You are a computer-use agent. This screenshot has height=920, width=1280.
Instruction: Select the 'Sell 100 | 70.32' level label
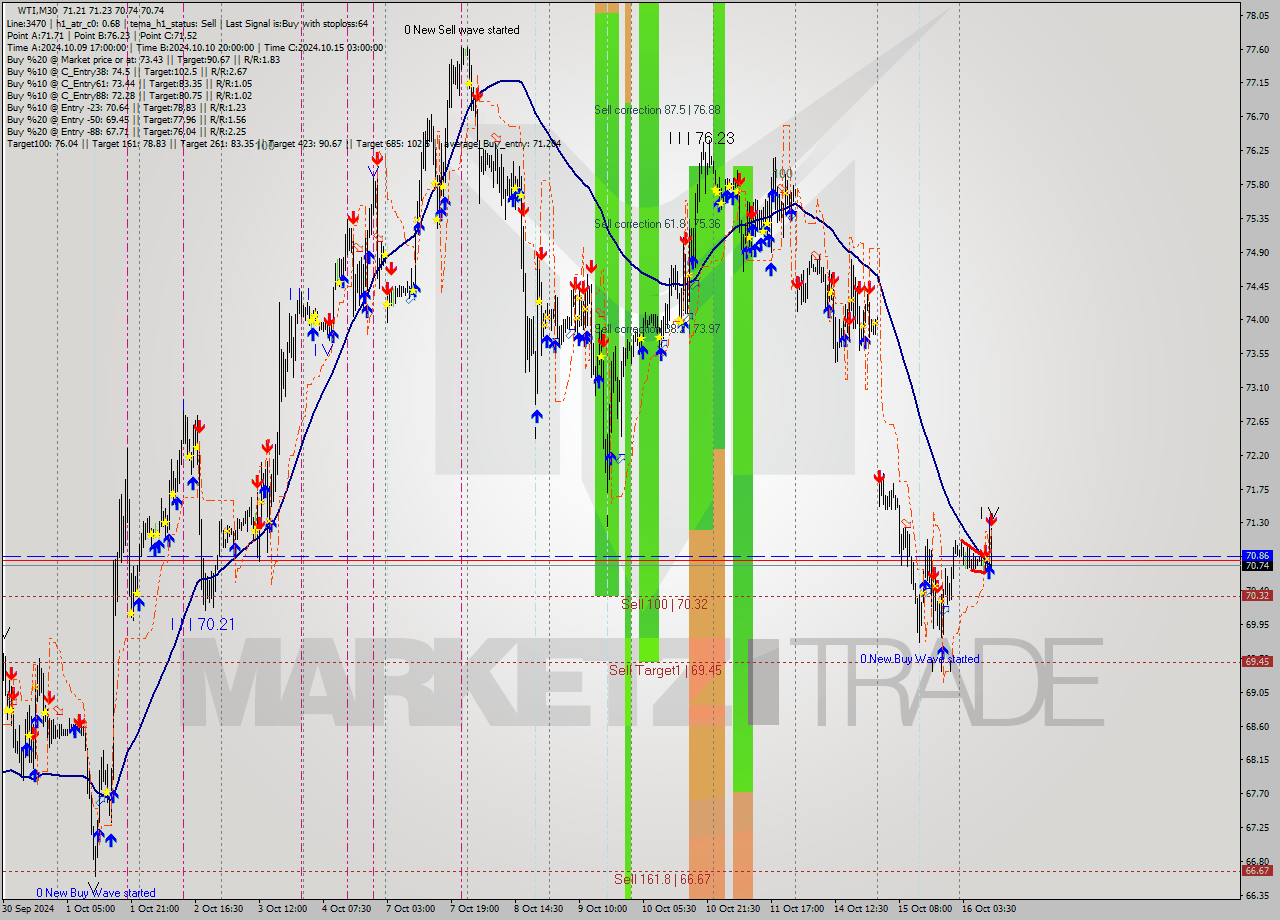coord(665,604)
